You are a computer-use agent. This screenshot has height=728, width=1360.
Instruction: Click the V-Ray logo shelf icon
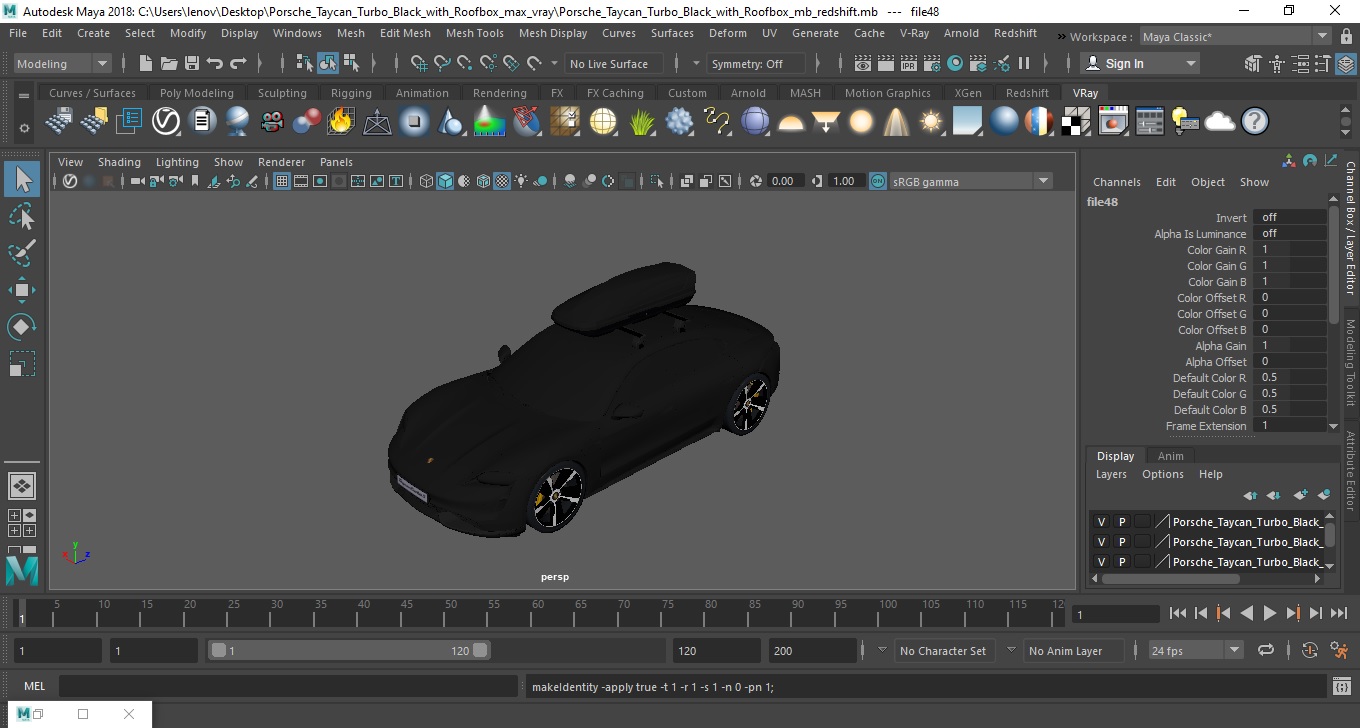pyautogui.click(x=165, y=122)
